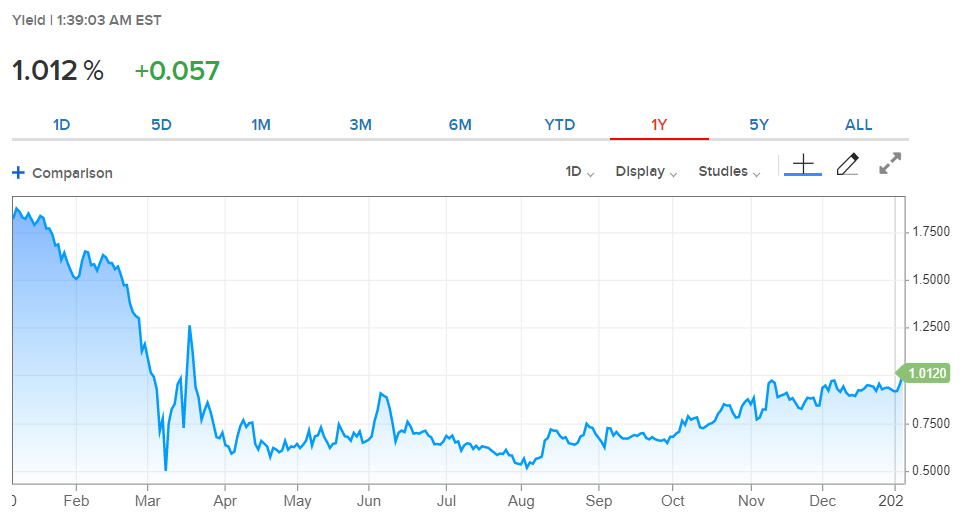The height and width of the screenshot is (528, 965).
Task: Click the active 1Y tab
Action: 659,125
